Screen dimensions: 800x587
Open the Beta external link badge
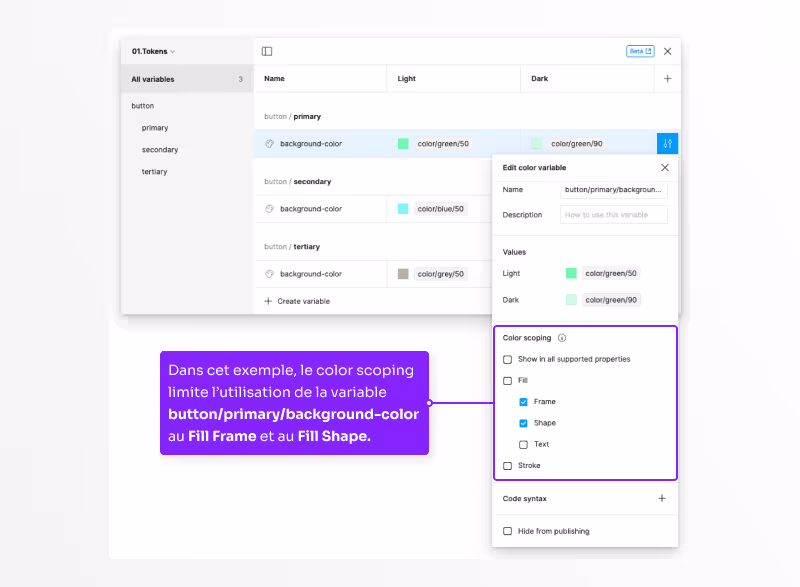[x=640, y=51]
